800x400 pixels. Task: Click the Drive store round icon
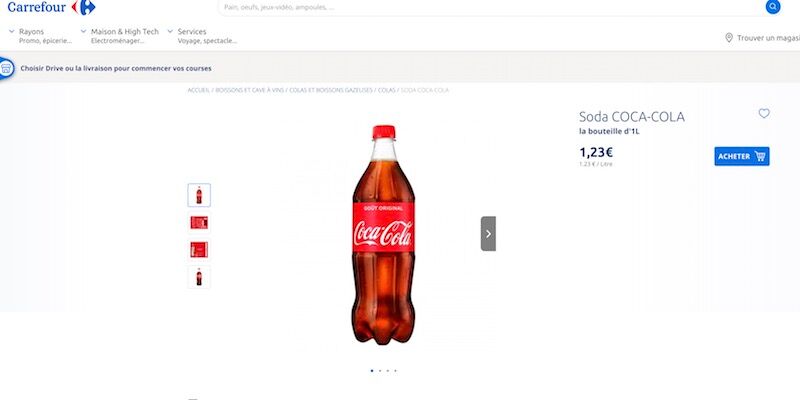click(x=6, y=68)
